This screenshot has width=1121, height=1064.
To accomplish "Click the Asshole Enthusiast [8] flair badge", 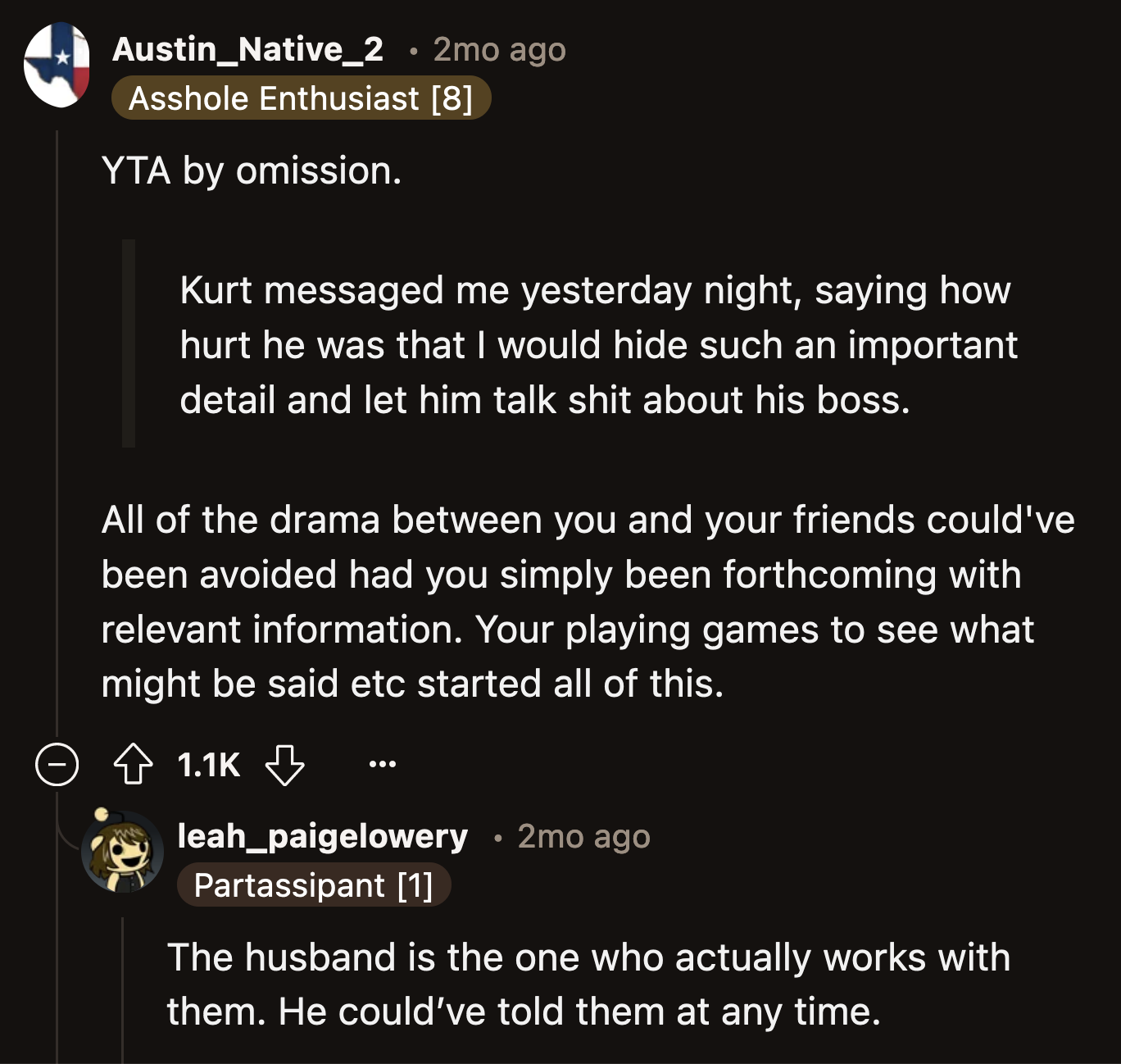I will [302, 98].
